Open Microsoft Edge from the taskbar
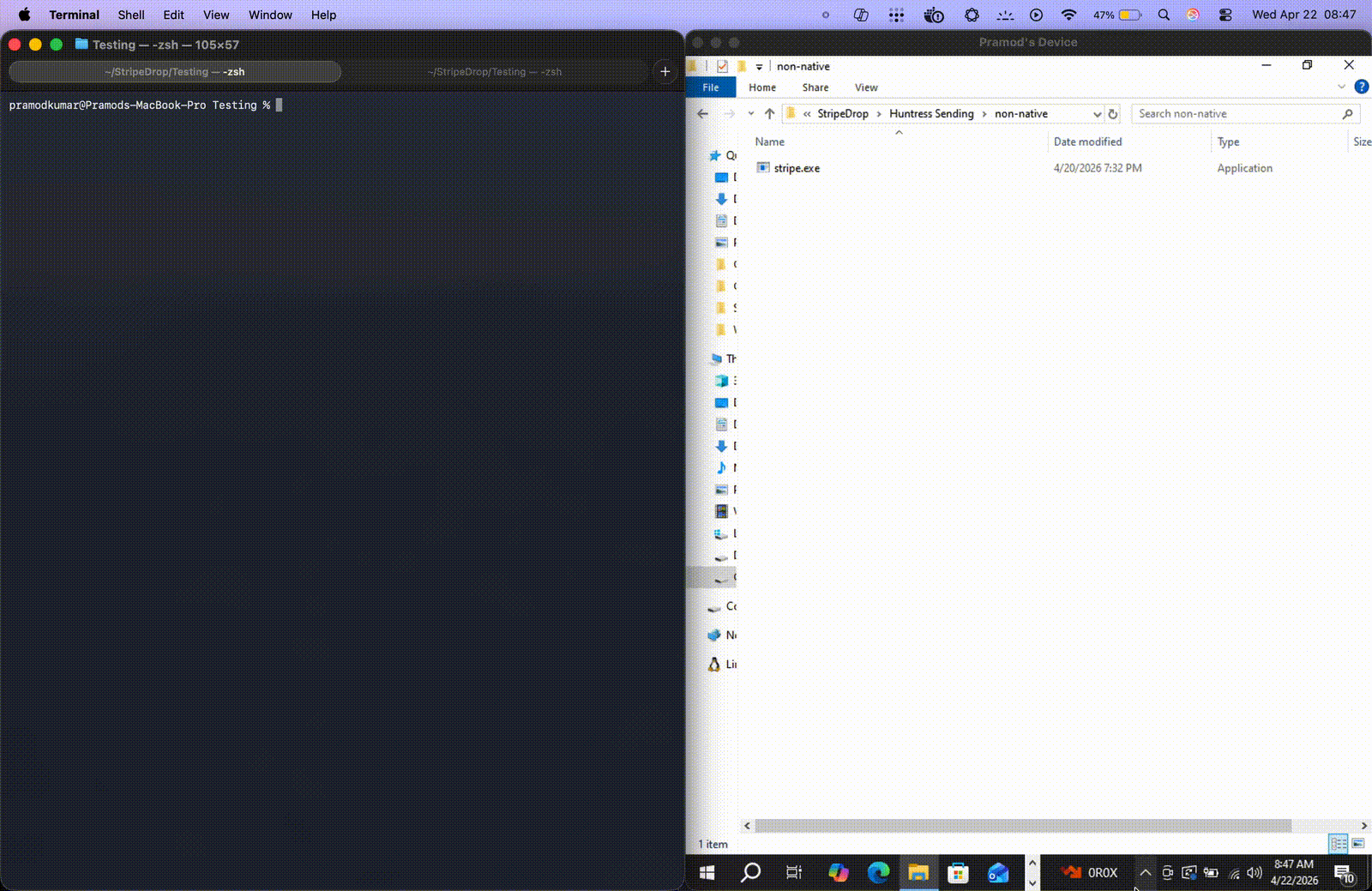 (x=878, y=873)
